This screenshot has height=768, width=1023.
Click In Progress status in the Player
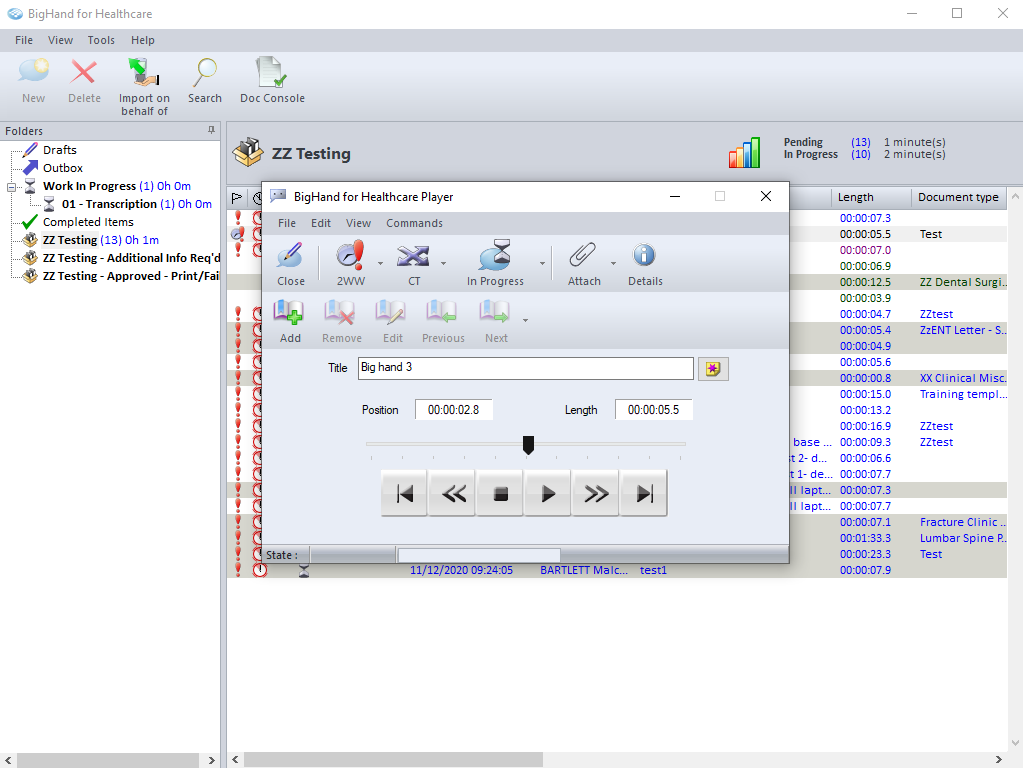[495, 264]
